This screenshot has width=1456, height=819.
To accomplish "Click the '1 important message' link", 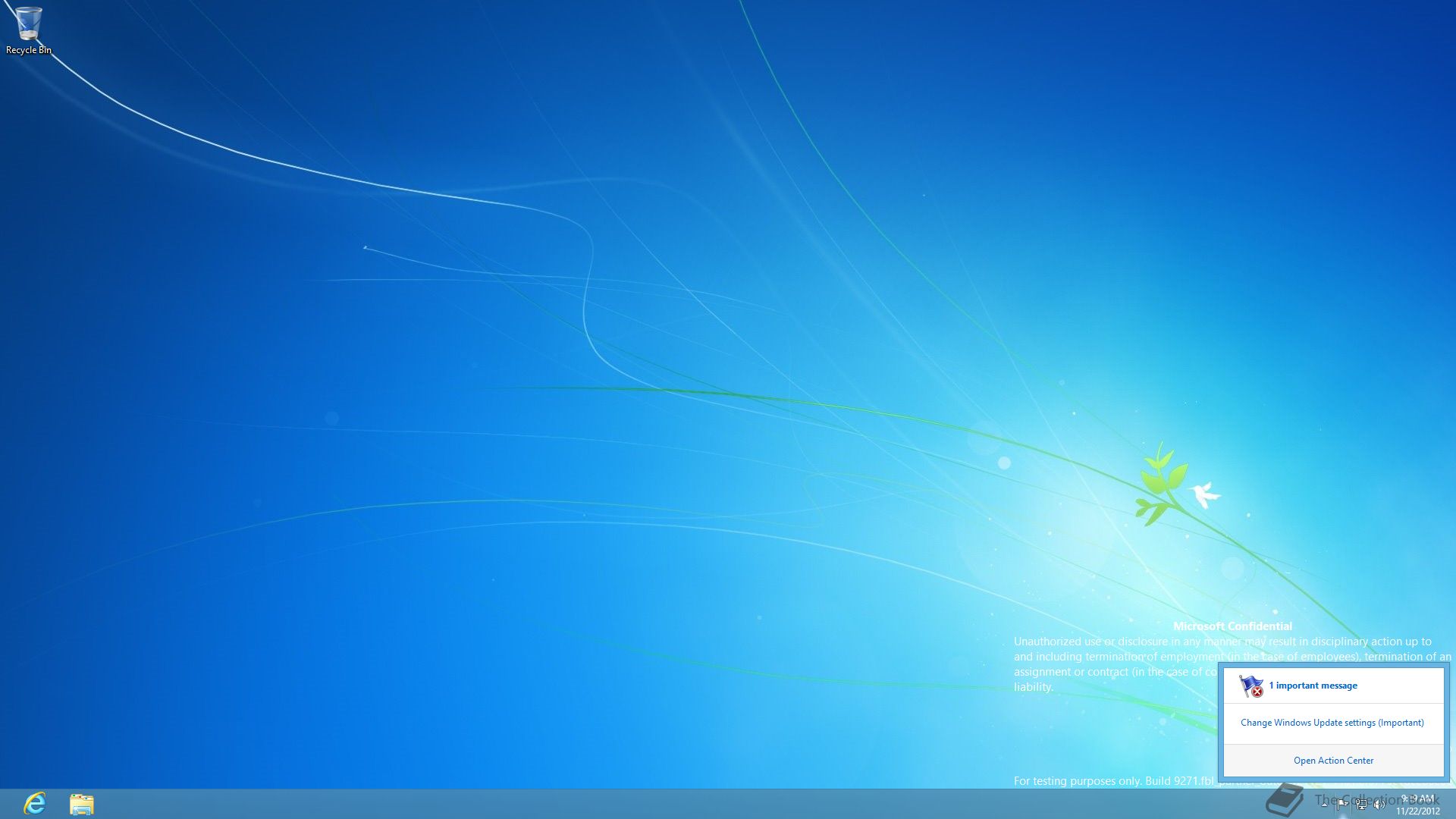I will 1313,686.
